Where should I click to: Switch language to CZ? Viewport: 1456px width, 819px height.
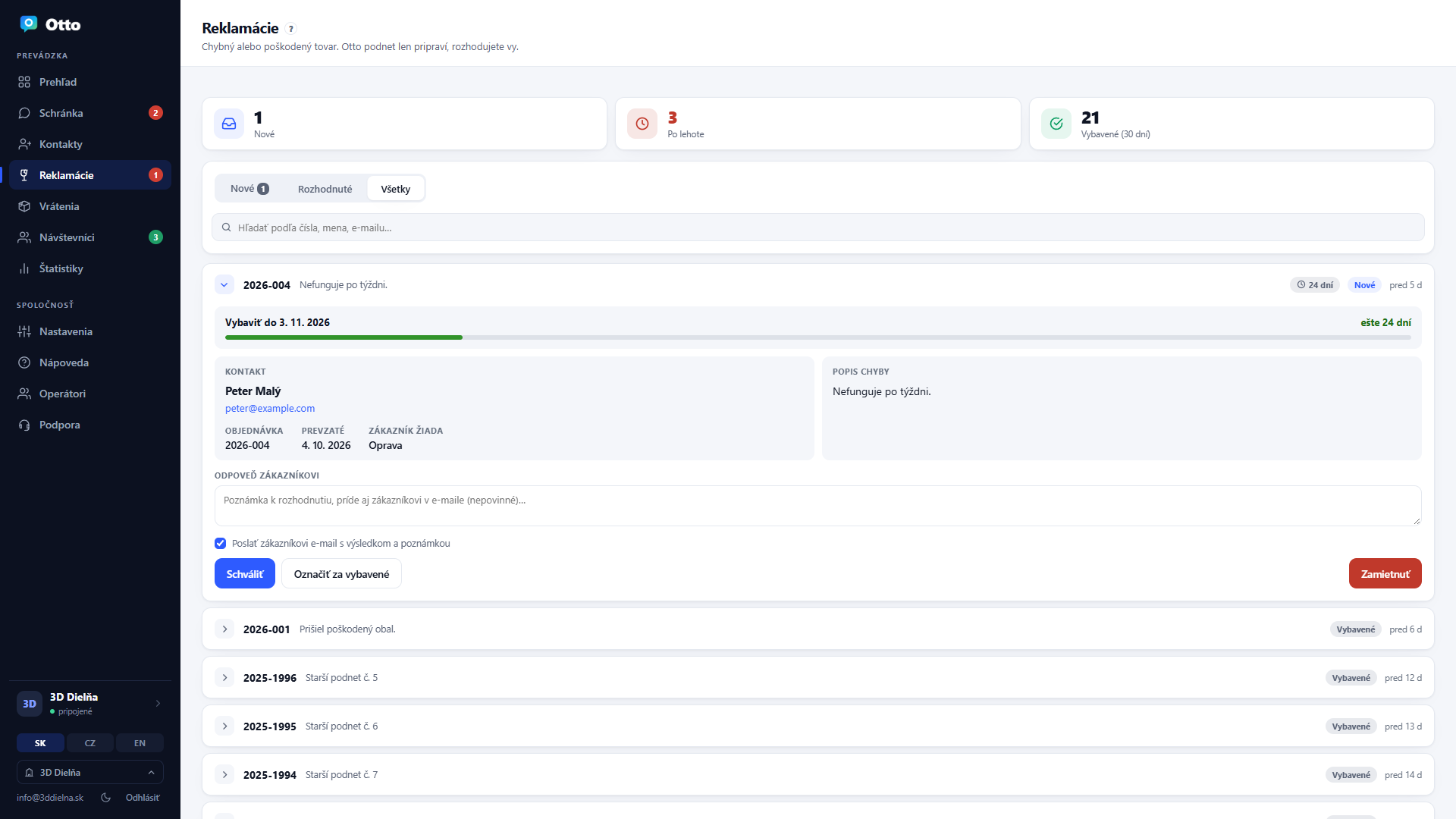(x=90, y=743)
